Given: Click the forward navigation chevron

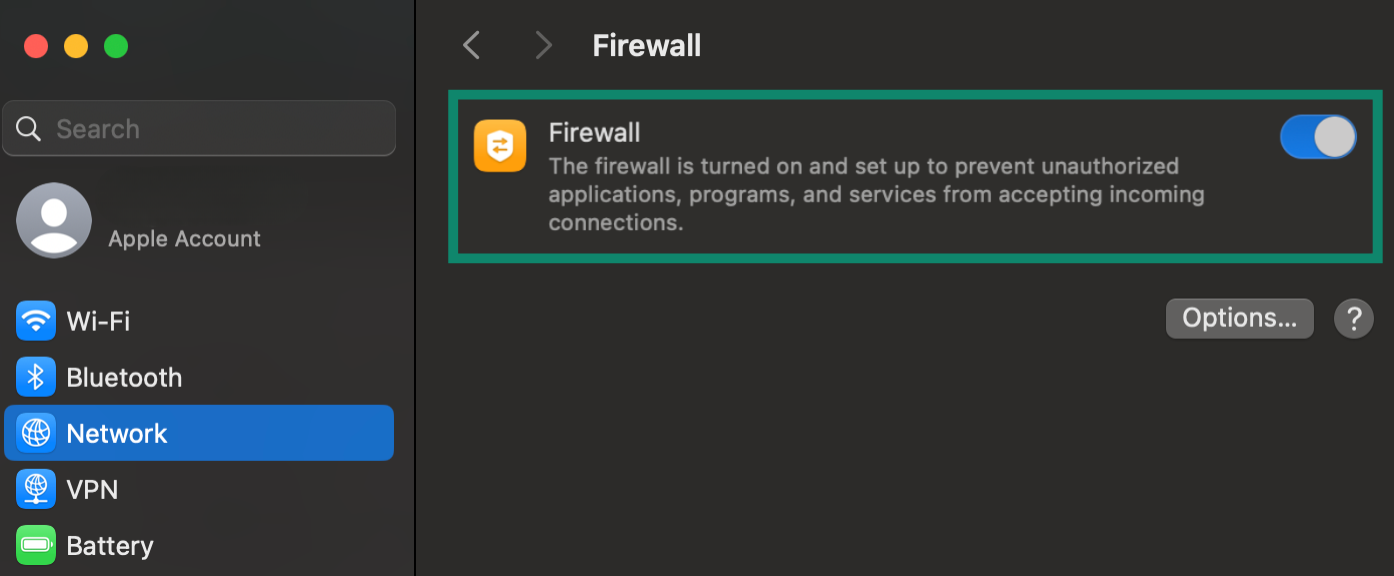Looking at the screenshot, I should 543,45.
